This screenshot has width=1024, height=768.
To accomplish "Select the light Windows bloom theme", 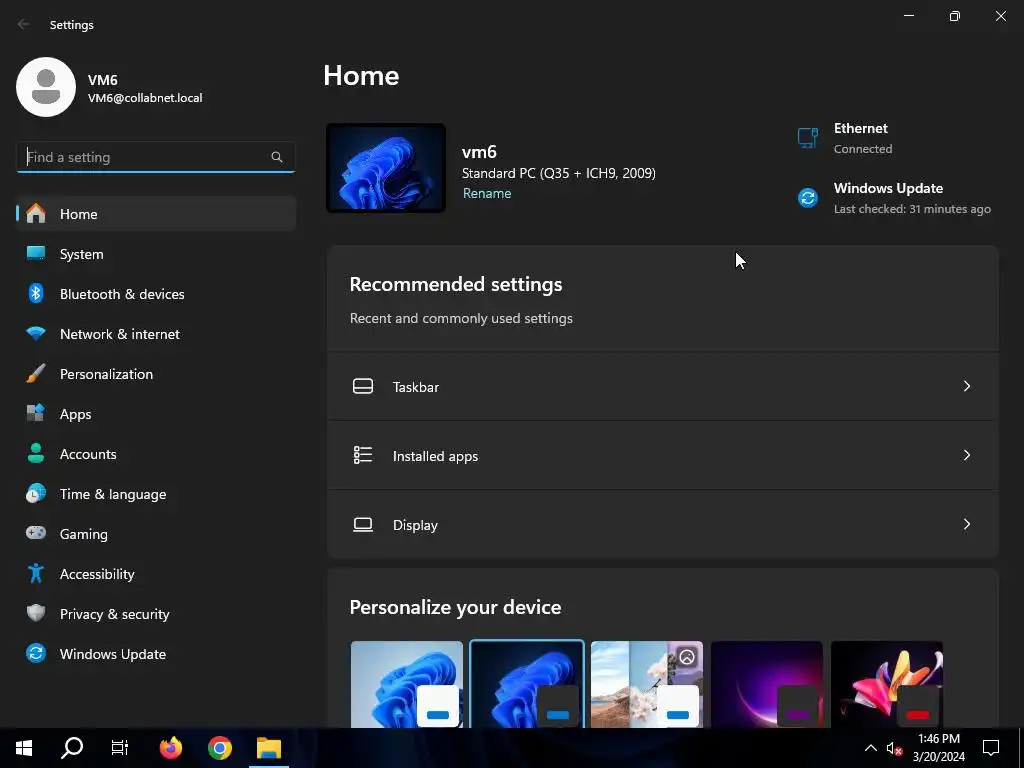I will click(x=407, y=684).
